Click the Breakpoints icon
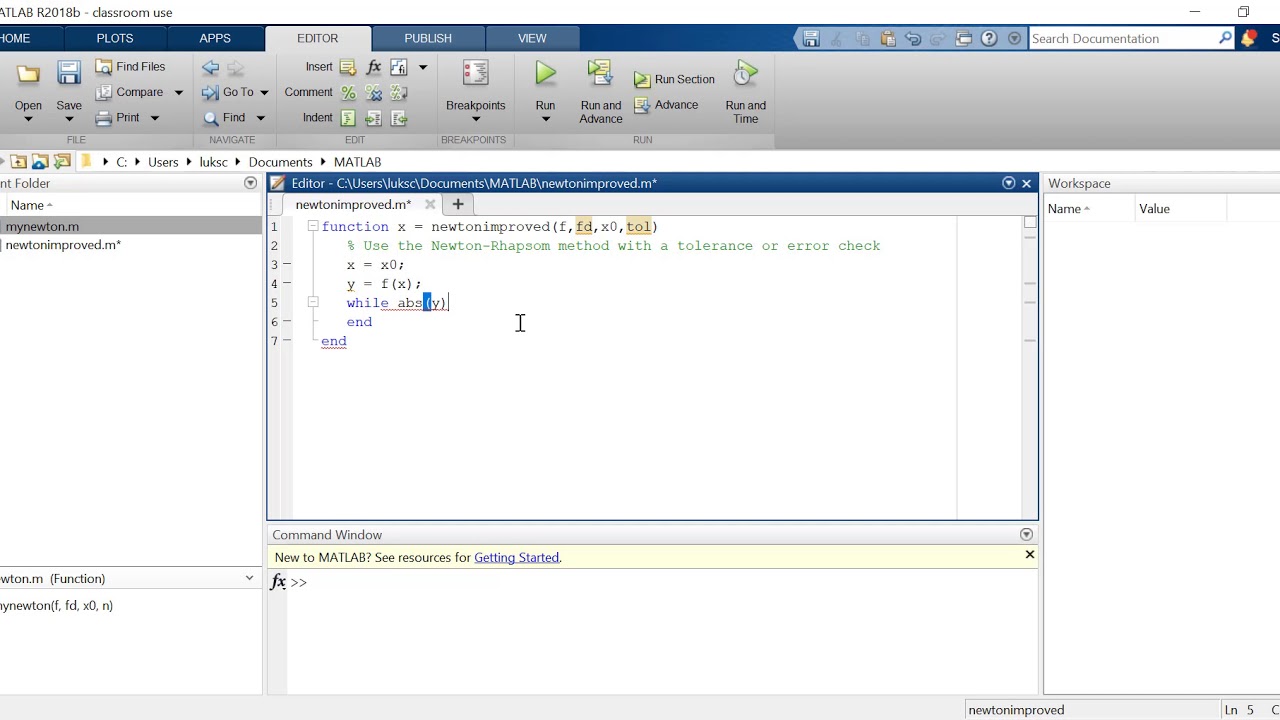Viewport: 1280px width, 720px height. [x=475, y=73]
